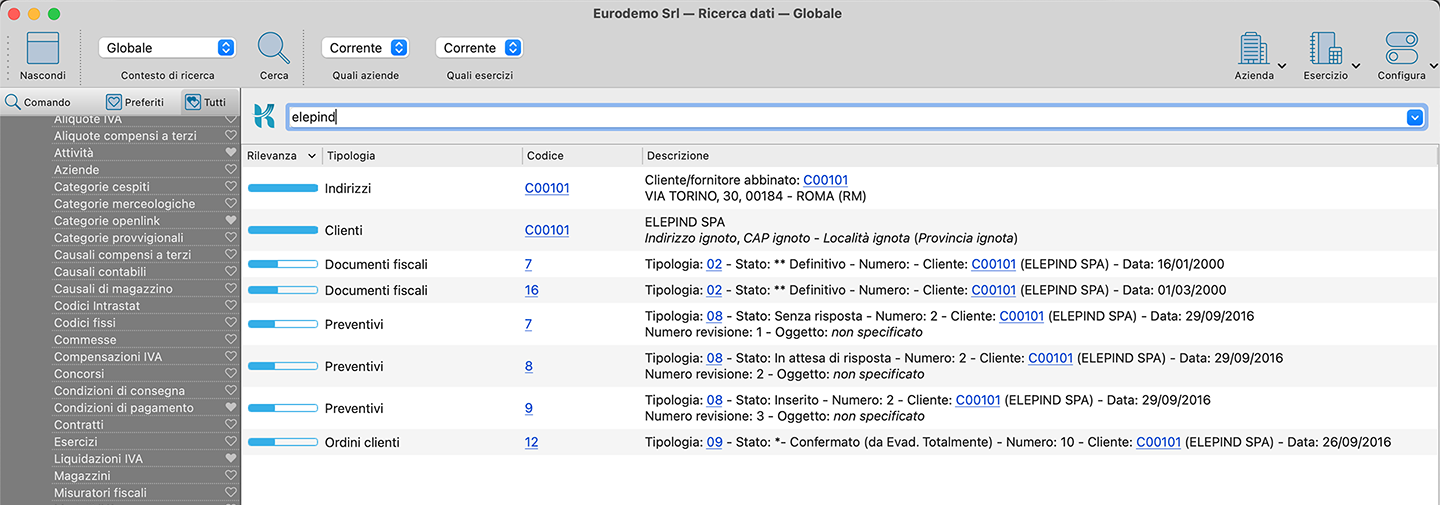Open code C00101 link in Clienti row

click(547, 230)
